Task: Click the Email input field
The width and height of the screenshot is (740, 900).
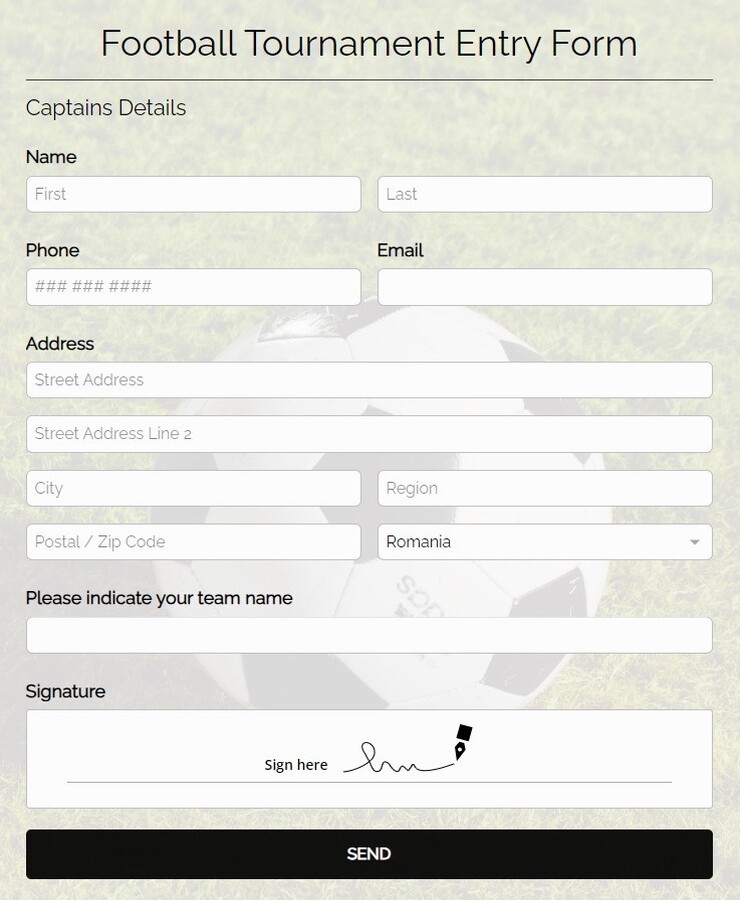Action: click(x=544, y=287)
